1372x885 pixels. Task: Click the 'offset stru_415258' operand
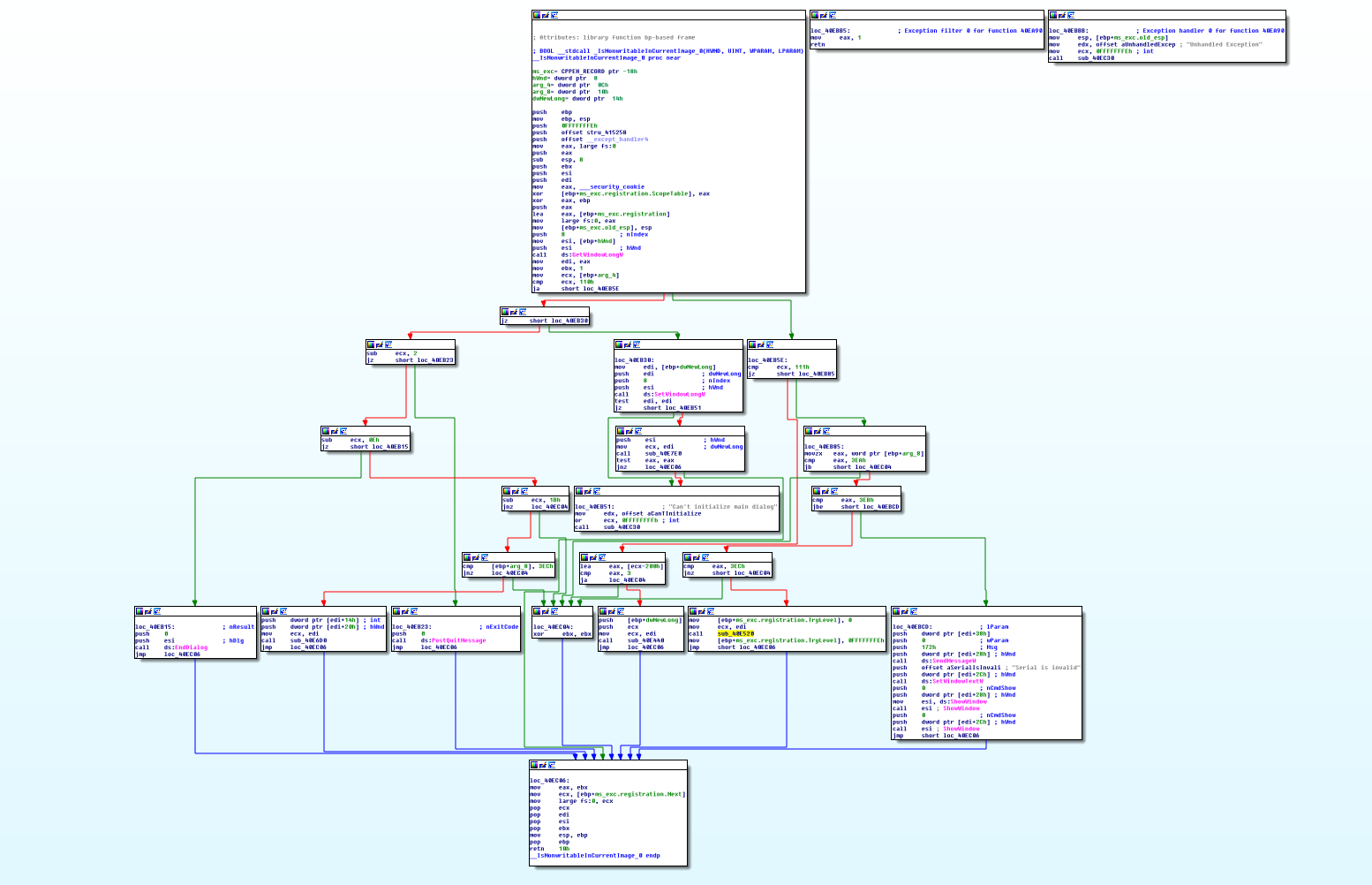[593, 132]
